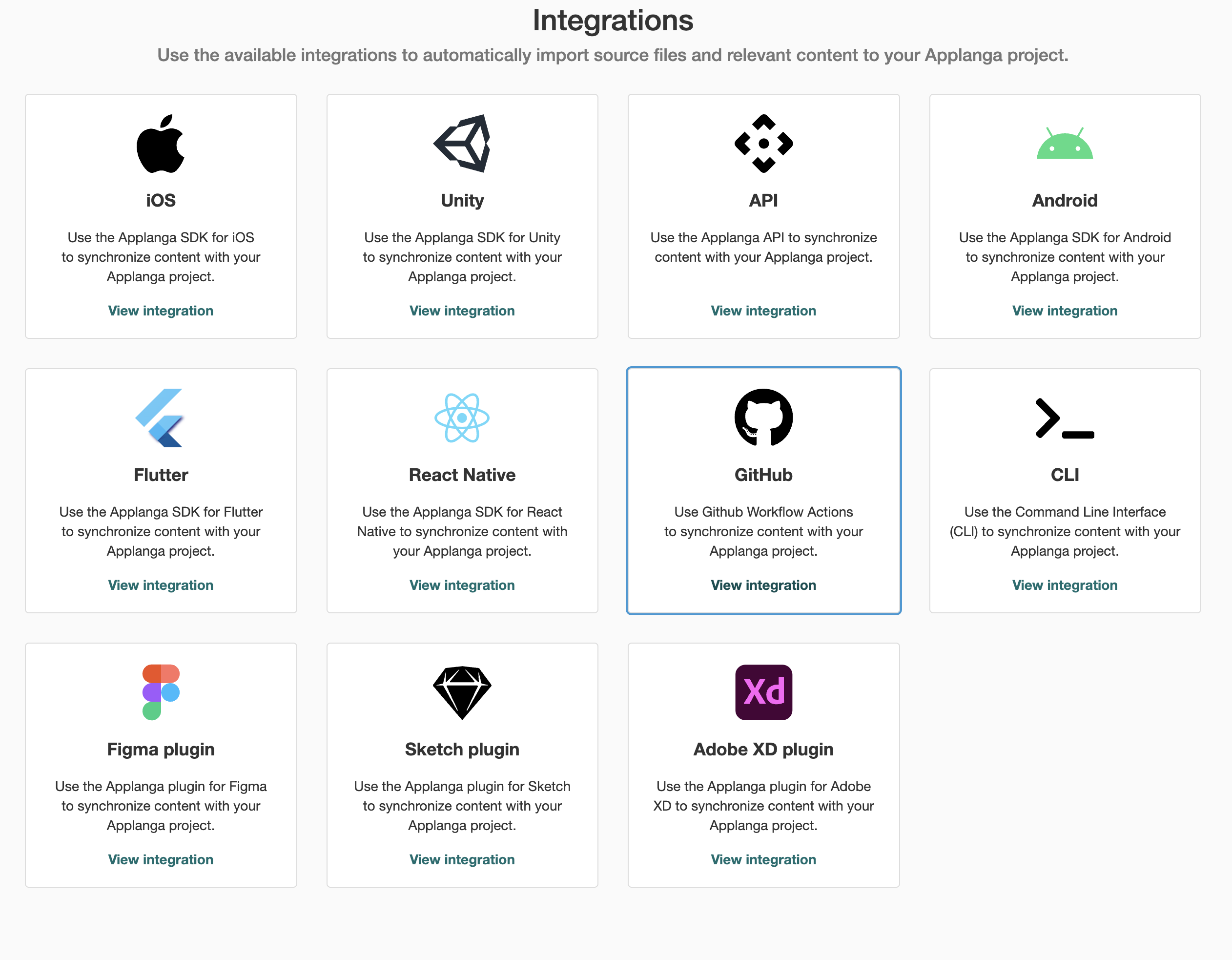Click the API card title
Viewport: 1232px width, 960px height.
point(763,200)
